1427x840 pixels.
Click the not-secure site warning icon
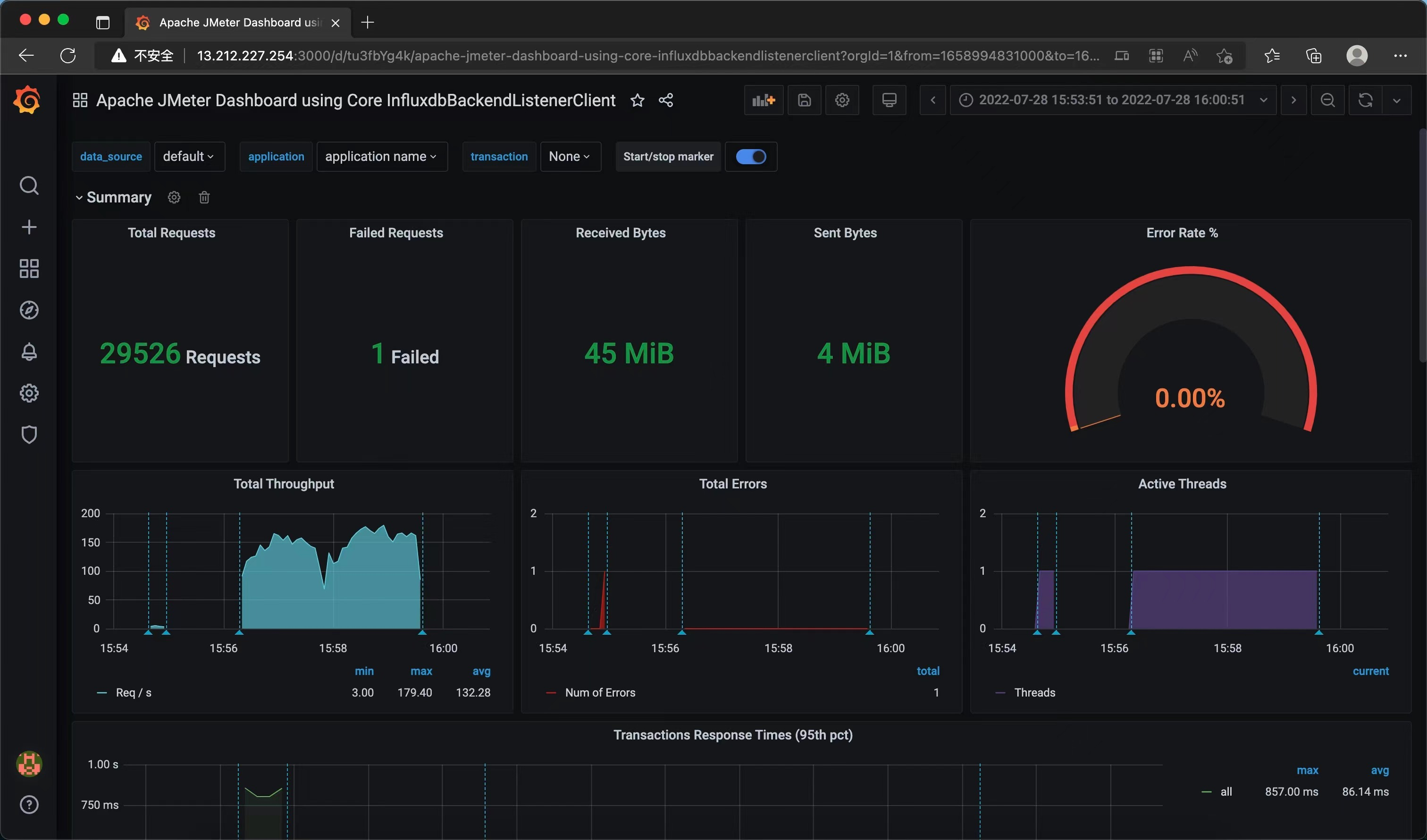[x=119, y=56]
